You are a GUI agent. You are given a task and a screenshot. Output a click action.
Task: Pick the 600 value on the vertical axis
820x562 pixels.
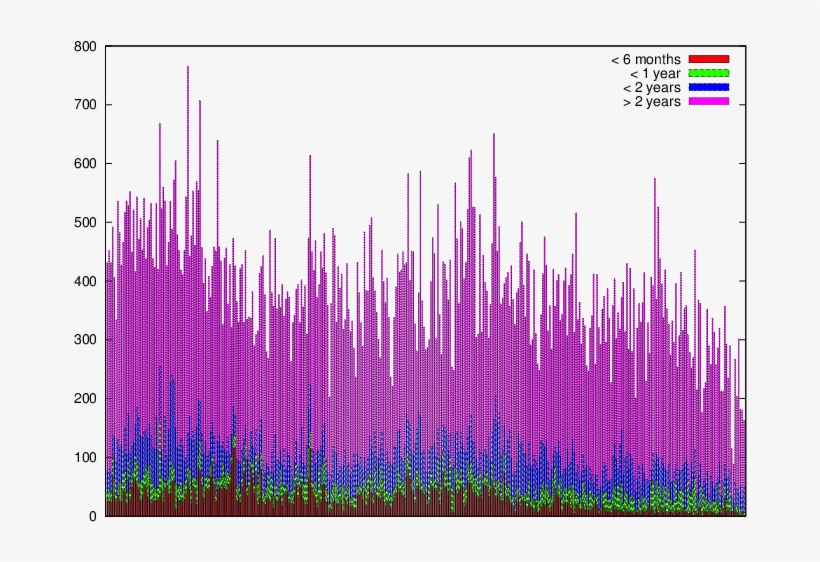coord(84,164)
